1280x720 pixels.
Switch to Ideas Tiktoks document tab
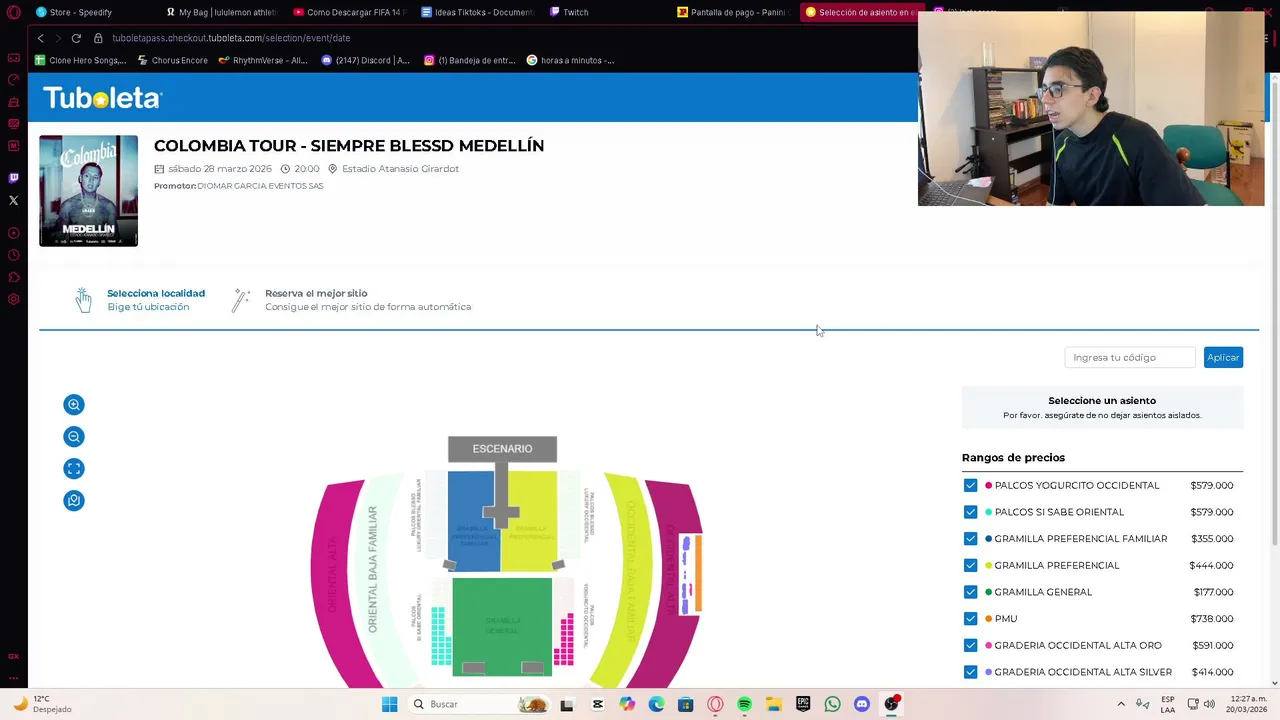(478, 12)
